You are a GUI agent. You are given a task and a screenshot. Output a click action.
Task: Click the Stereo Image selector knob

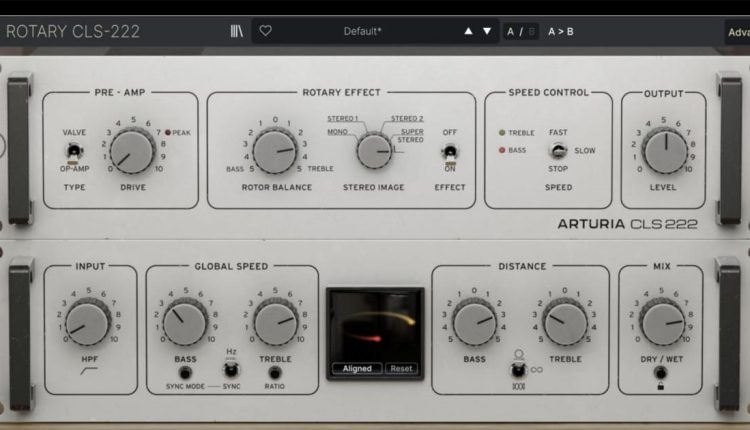tap(375, 151)
